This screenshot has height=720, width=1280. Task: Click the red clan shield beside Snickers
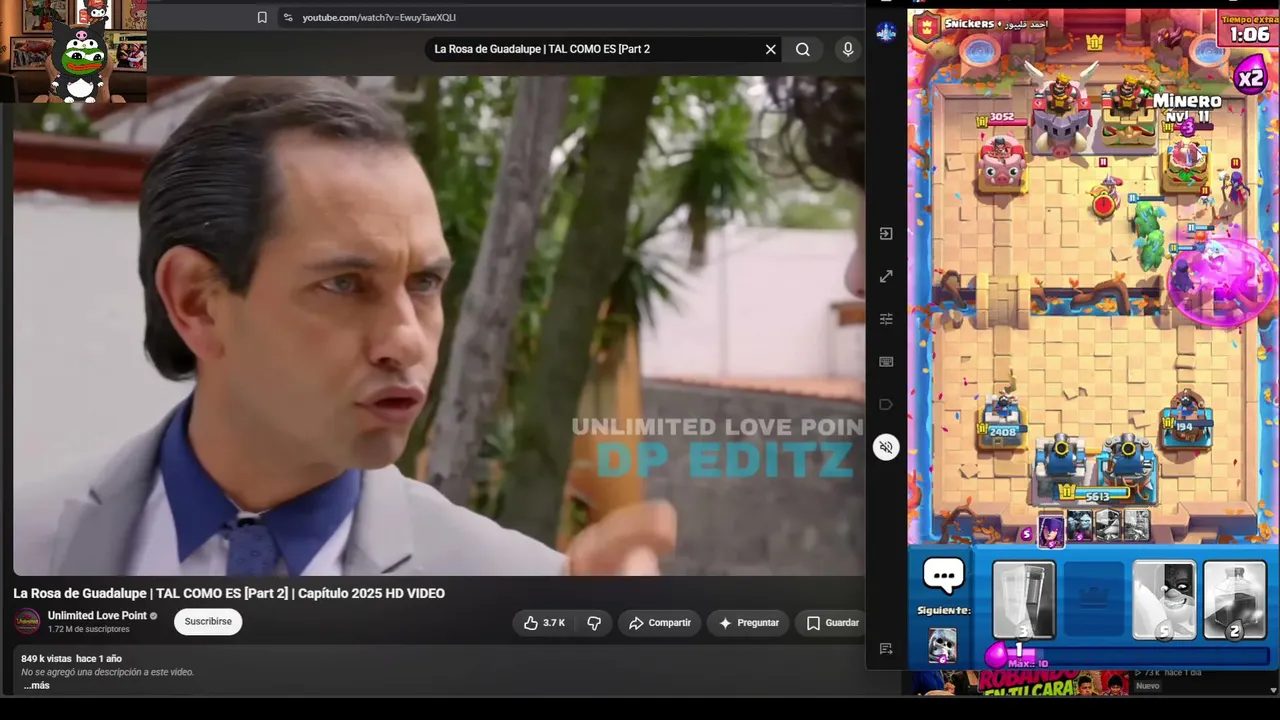927,27
